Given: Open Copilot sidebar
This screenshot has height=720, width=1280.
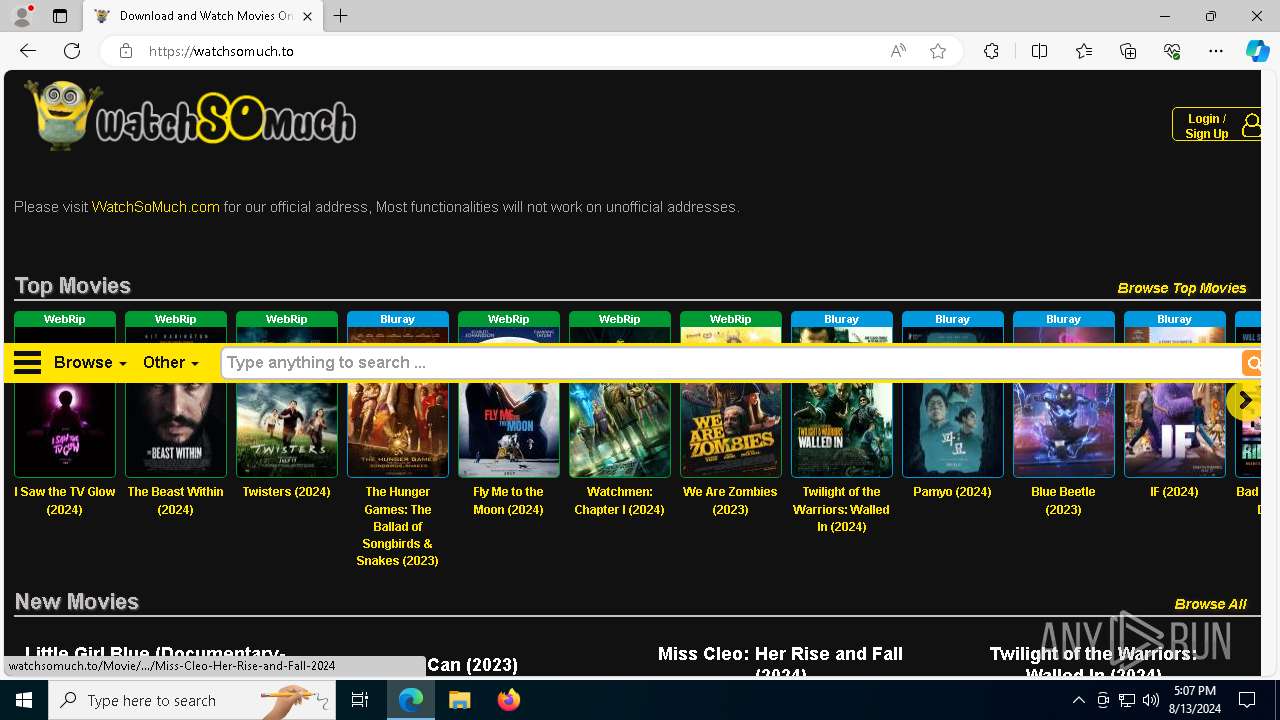Looking at the screenshot, I should pos(1257,51).
